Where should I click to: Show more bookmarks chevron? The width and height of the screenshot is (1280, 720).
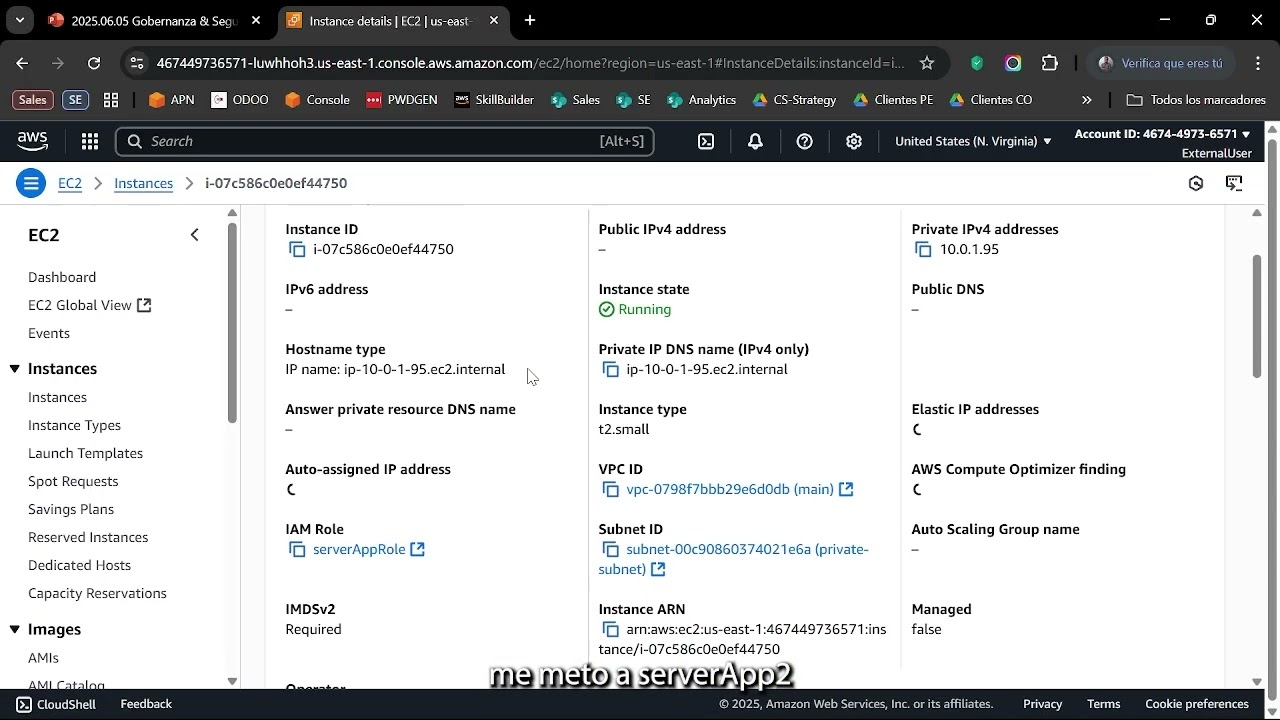click(1087, 100)
